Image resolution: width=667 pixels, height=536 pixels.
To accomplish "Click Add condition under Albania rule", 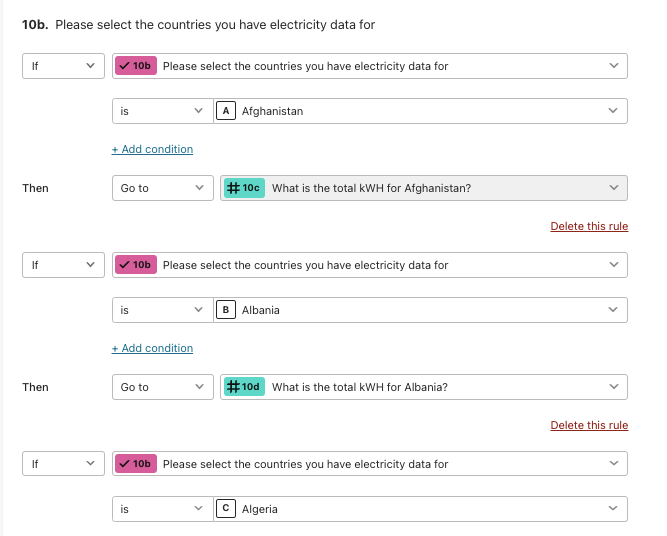I will (152, 348).
